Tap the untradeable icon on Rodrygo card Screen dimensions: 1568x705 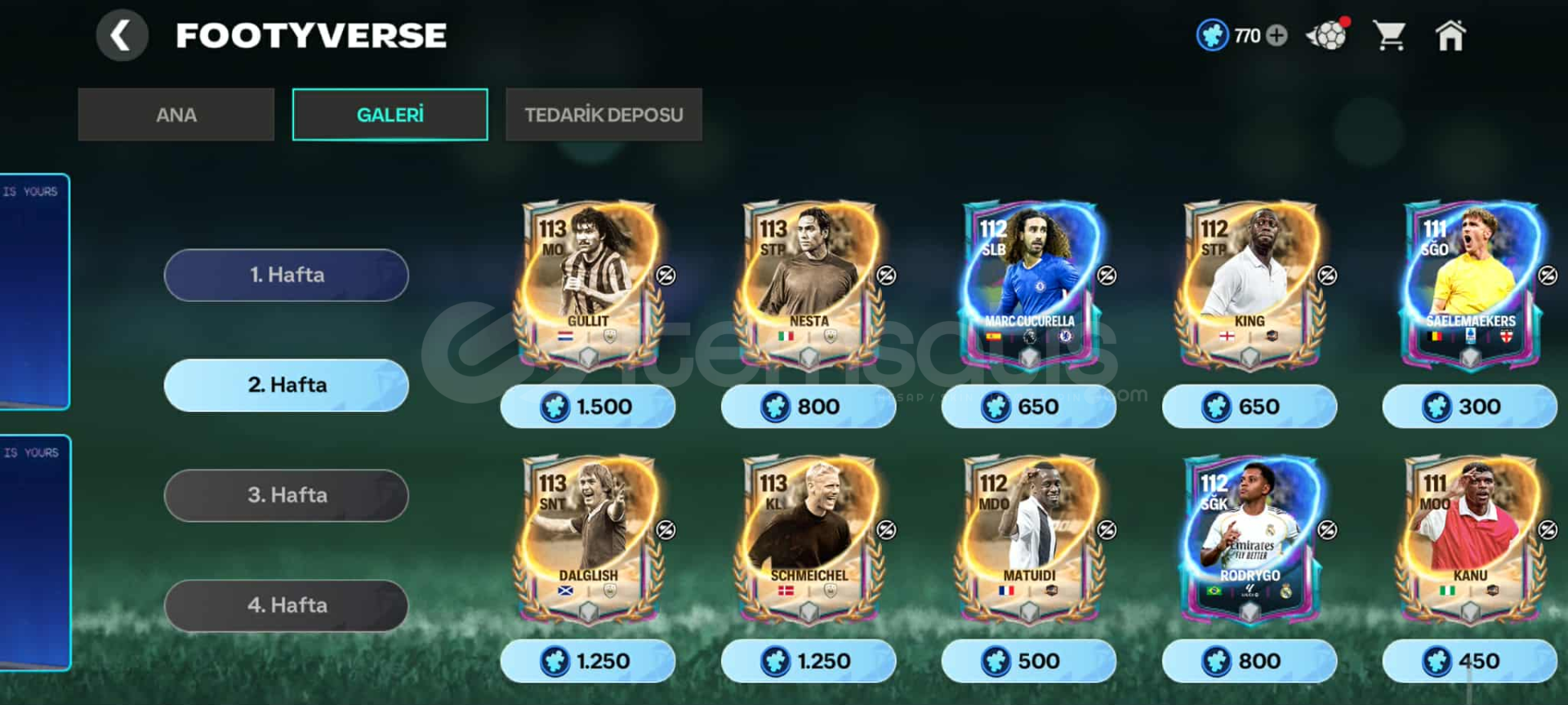pos(1328,530)
